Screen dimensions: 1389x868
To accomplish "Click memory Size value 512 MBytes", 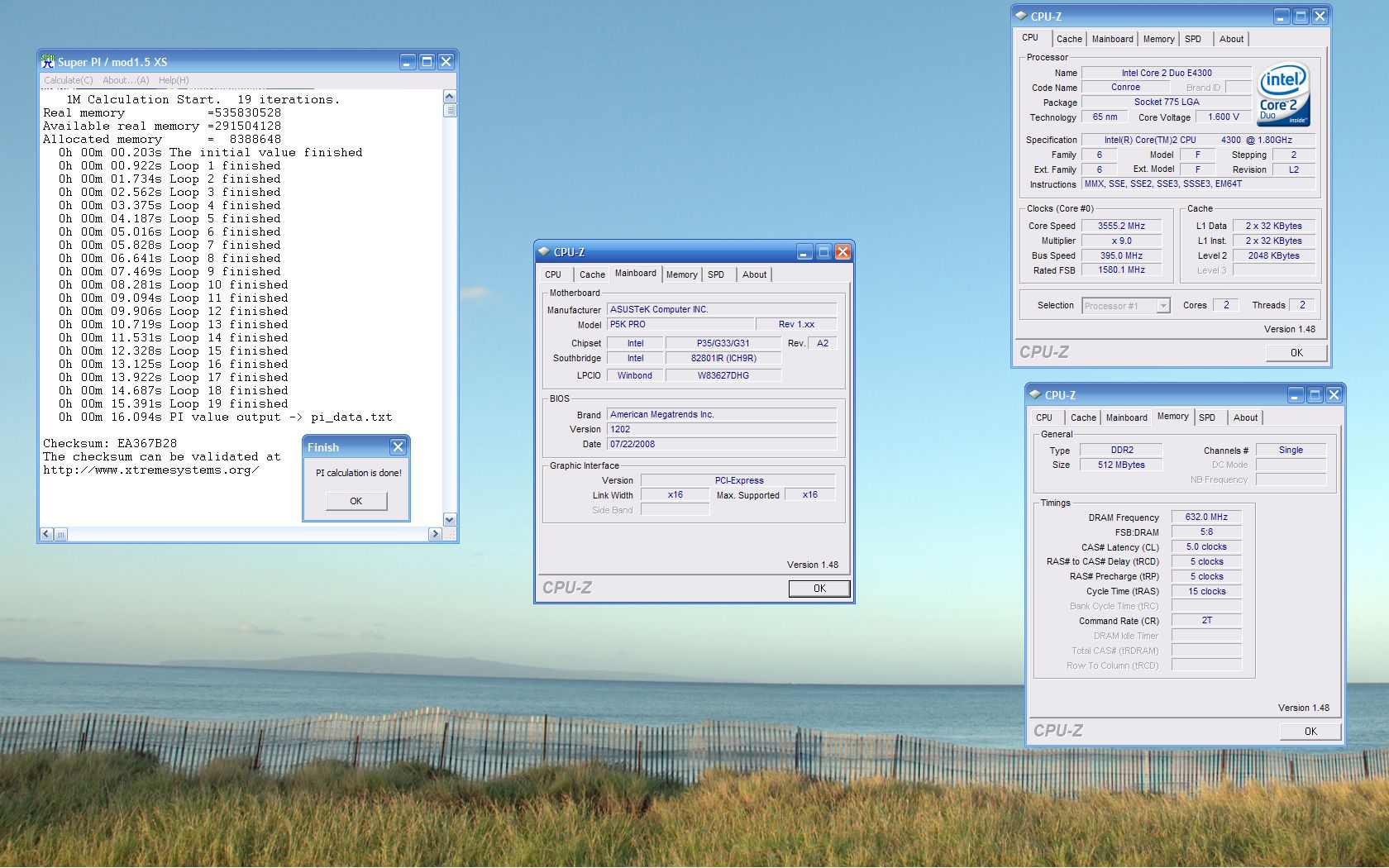I will click(x=1122, y=465).
